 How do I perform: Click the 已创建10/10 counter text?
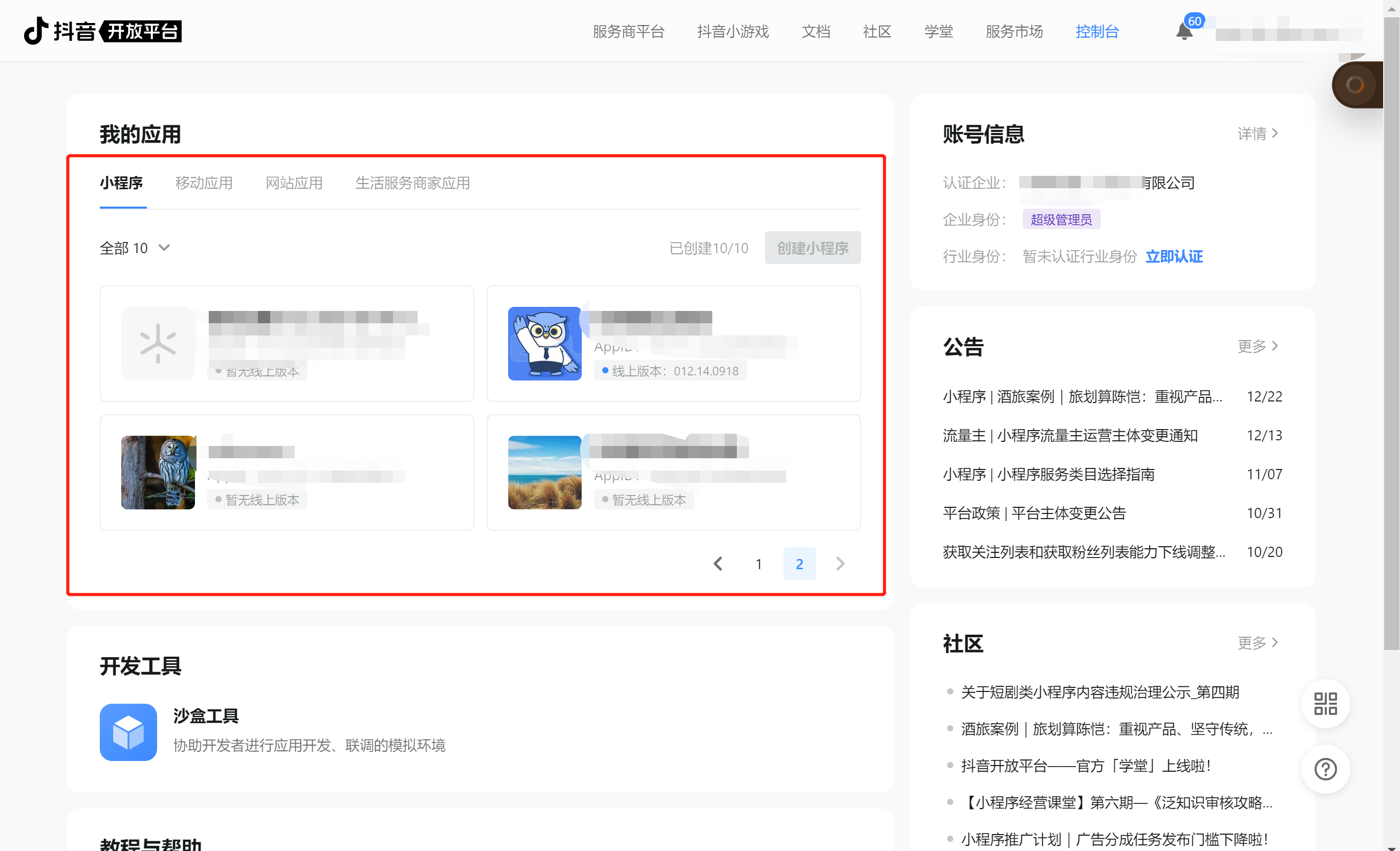(x=709, y=248)
